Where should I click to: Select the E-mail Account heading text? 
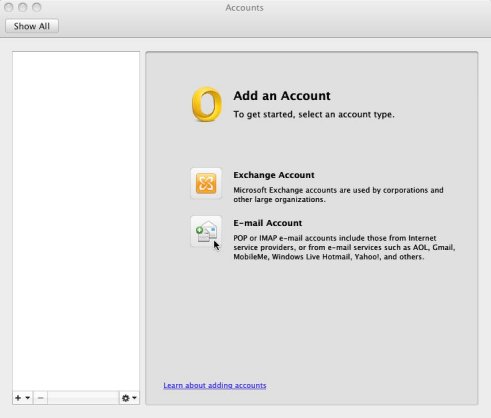click(x=268, y=223)
